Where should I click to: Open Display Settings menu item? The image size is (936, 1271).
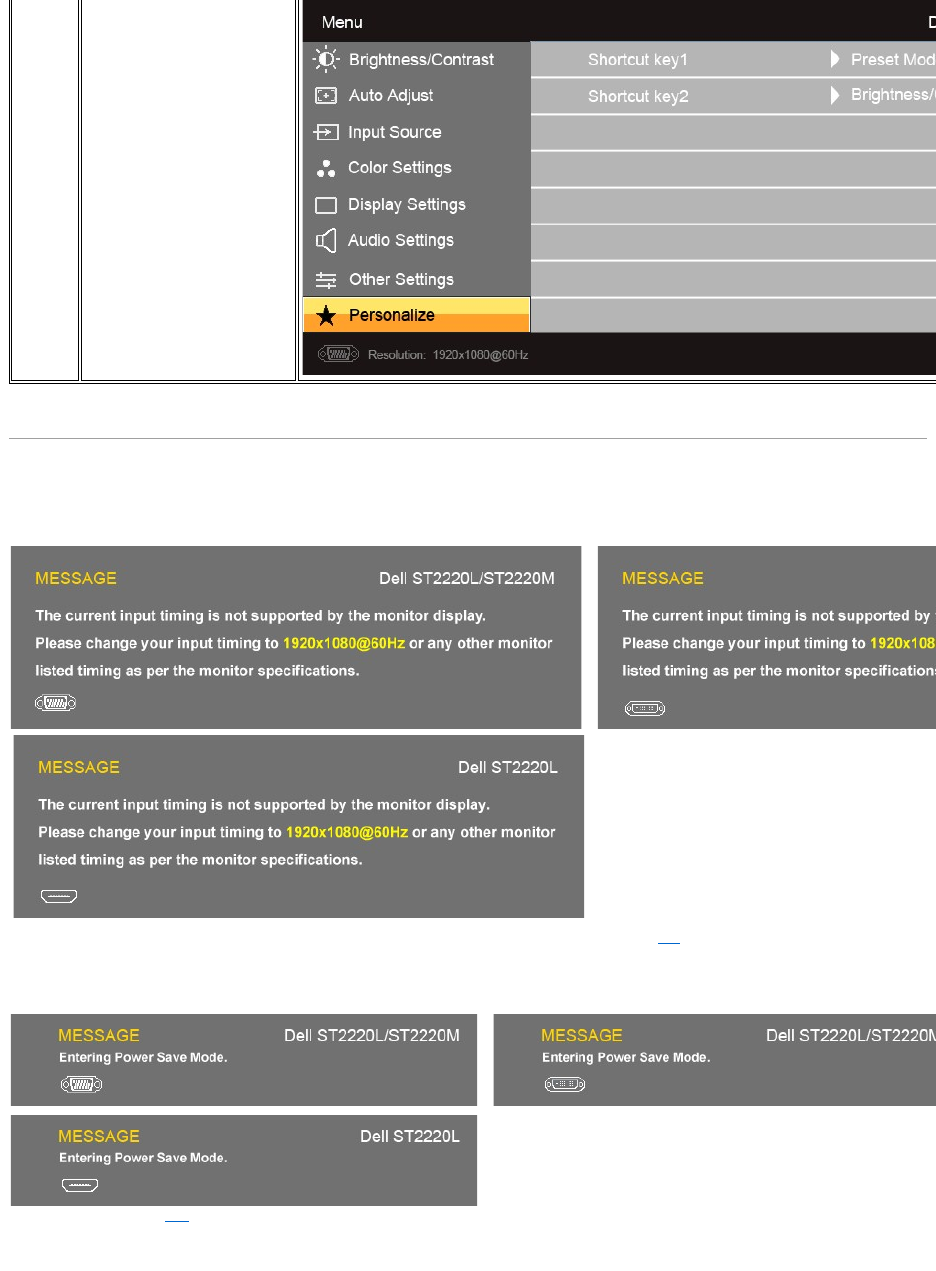(416, 205)
